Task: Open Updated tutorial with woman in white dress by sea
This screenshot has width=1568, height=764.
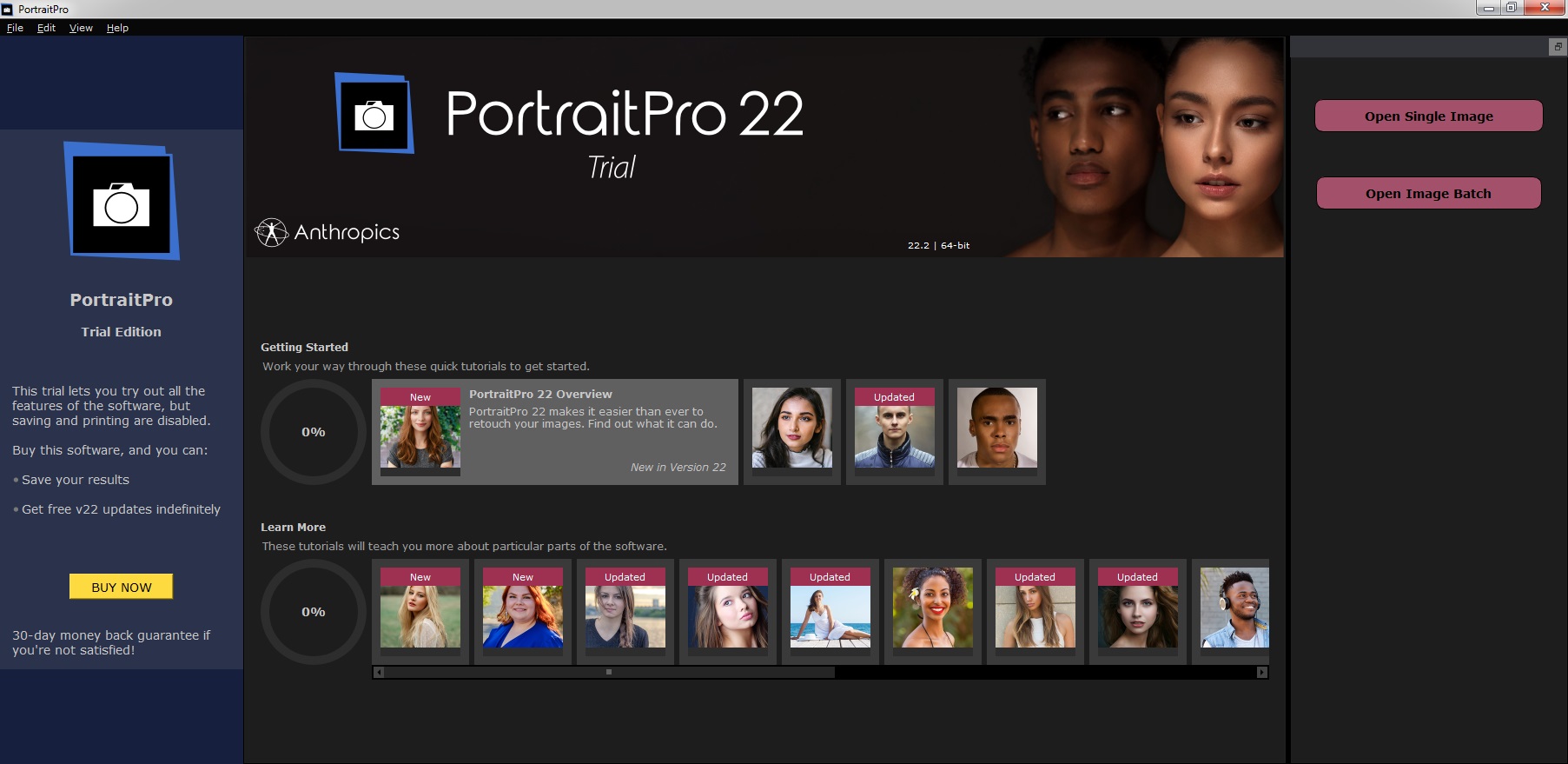Action: (830, 612)
